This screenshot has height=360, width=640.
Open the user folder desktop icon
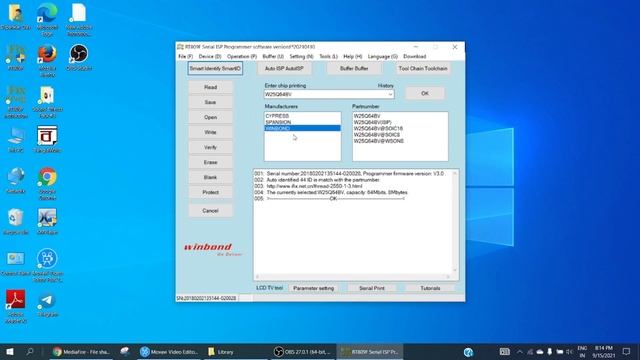click(x=16, y=17)
